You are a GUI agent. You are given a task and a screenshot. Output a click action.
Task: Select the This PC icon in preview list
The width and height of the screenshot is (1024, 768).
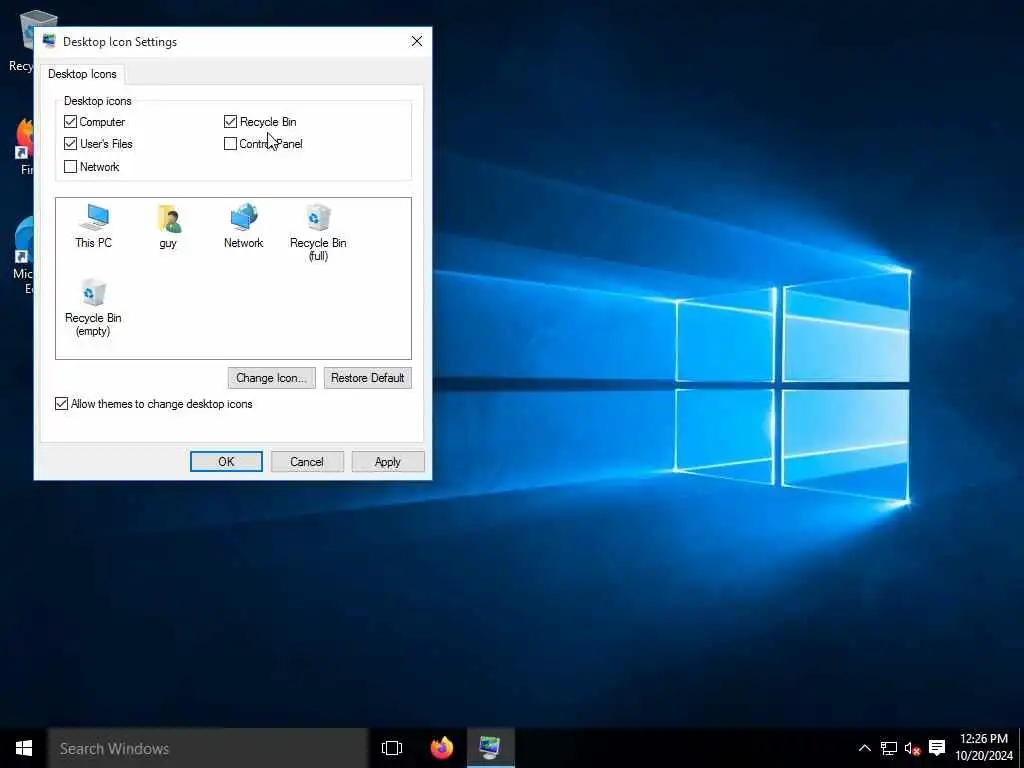93,225
